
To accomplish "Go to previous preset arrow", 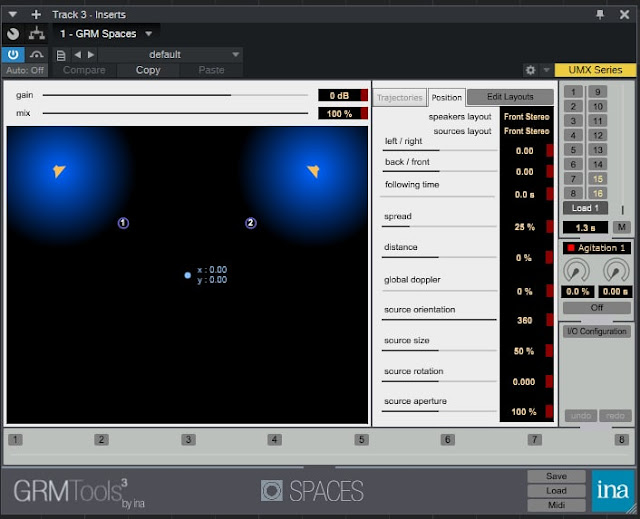I will (78, 54).
